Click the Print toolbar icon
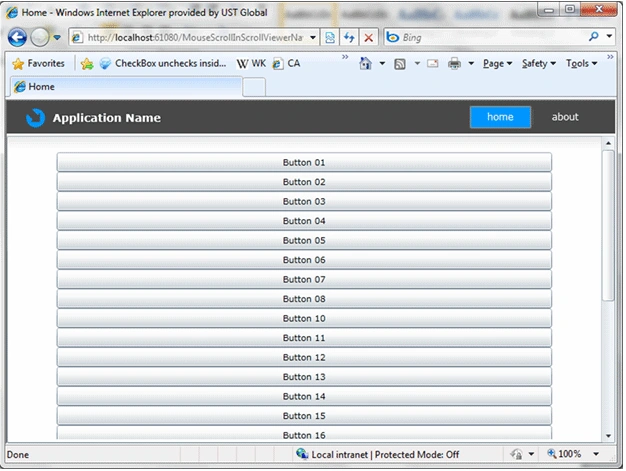626x471 pixels. [454, 63]
